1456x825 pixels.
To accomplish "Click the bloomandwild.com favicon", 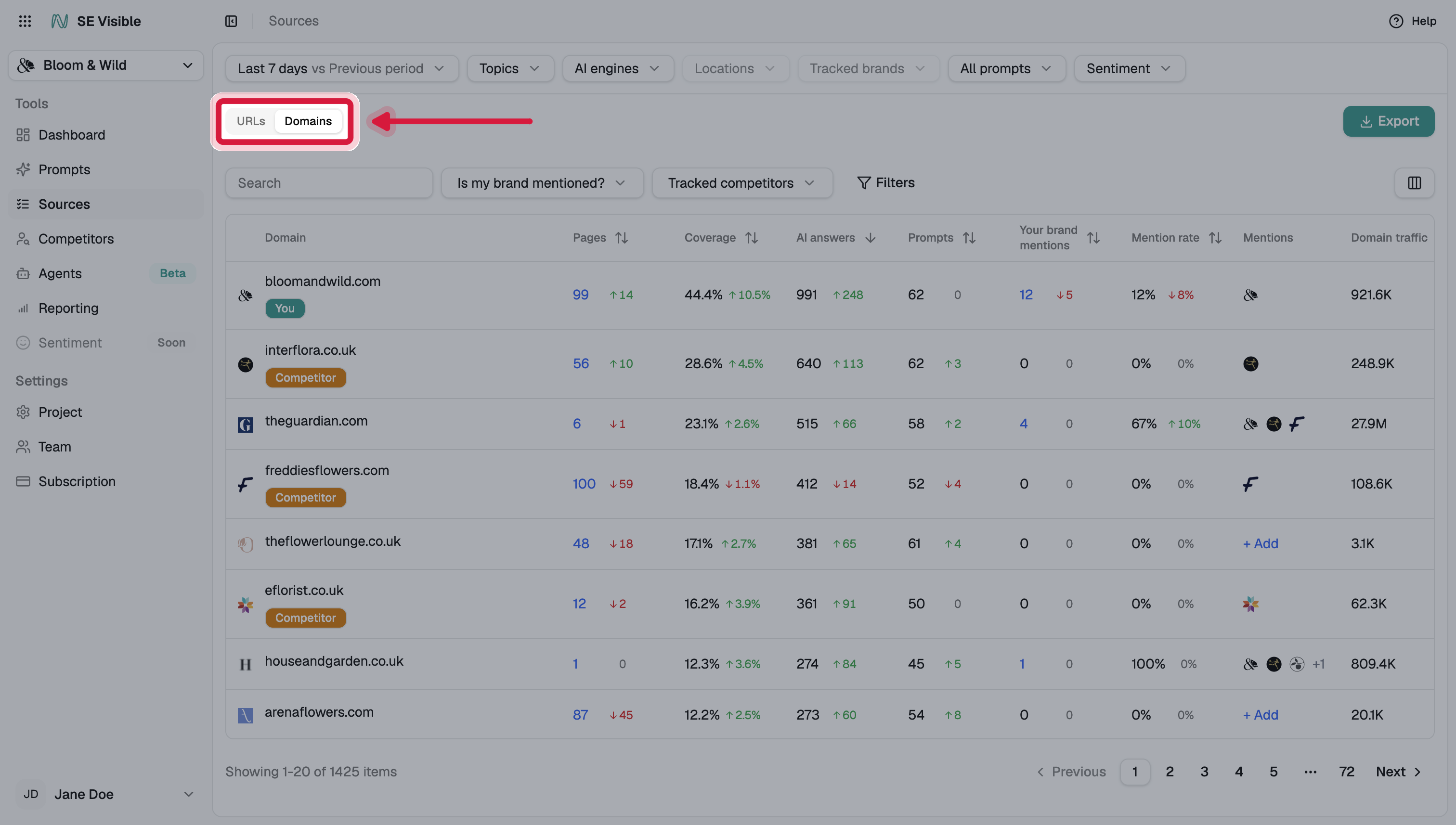I will (245, 295).
